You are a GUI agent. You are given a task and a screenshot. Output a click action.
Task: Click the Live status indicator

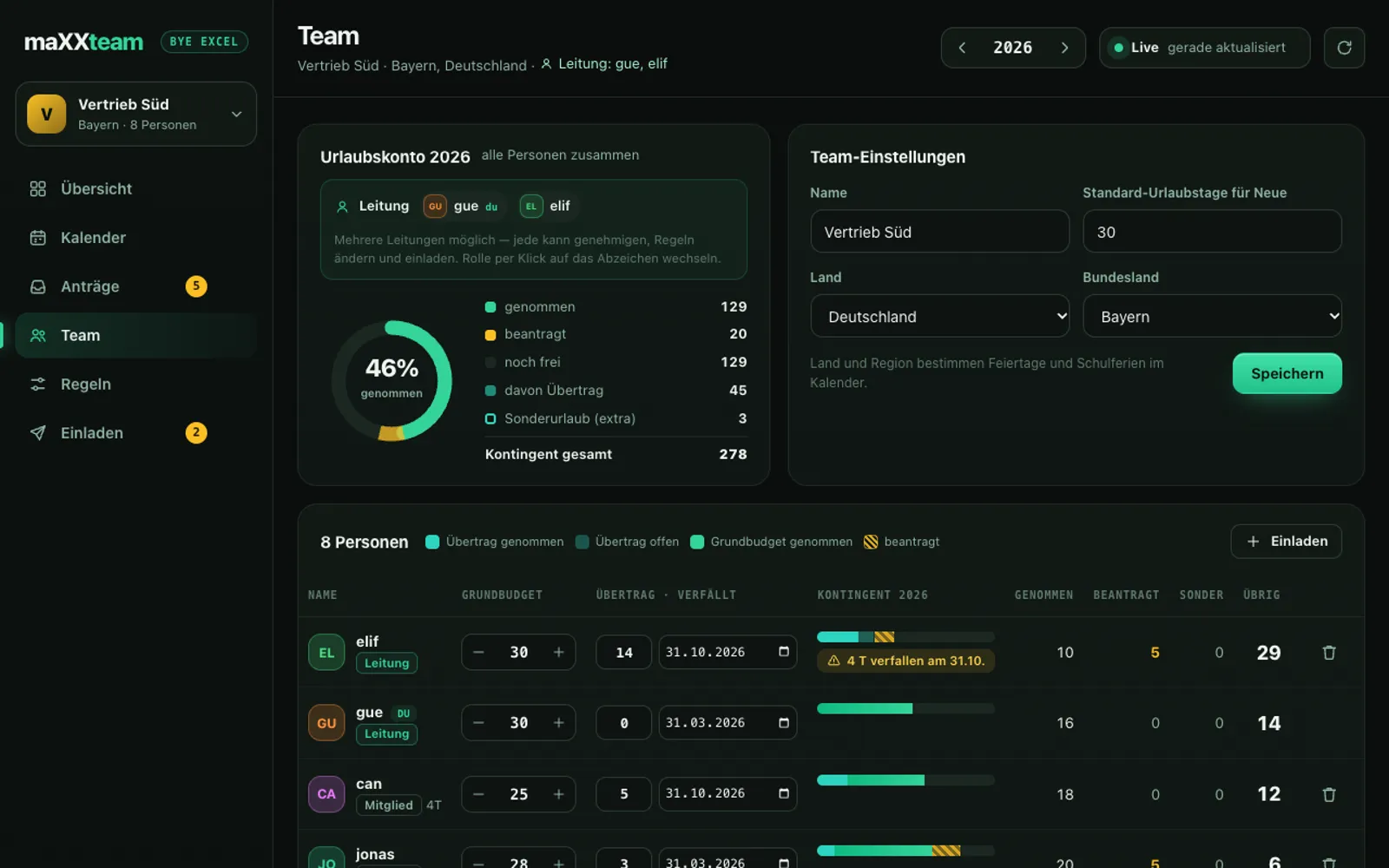point(1204,48)
